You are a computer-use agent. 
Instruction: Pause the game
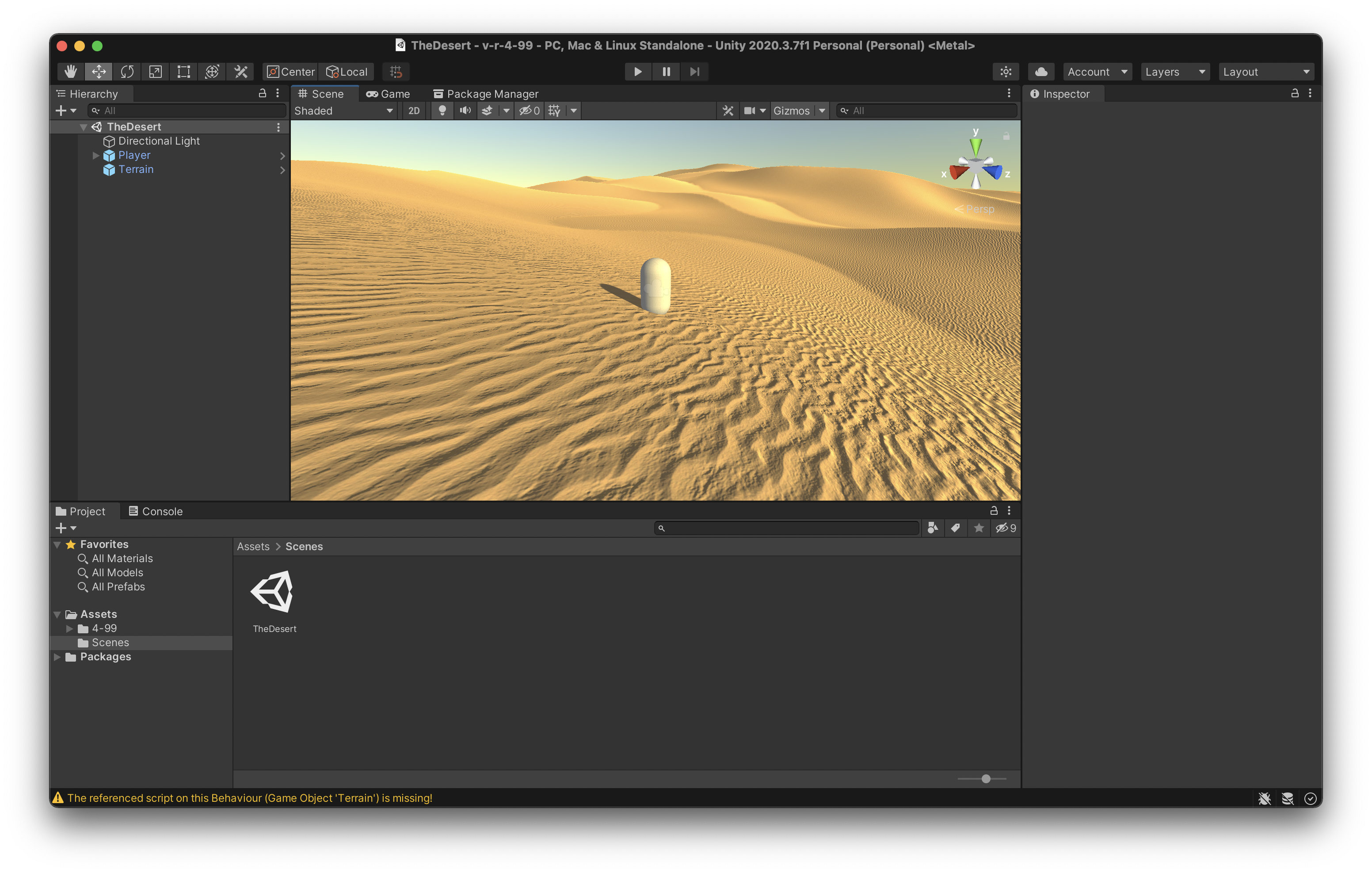pyautogui.click(x=666, y=71)
